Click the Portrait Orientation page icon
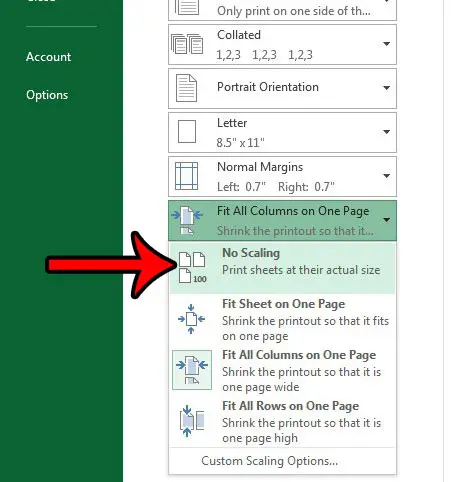 (186, 88)
